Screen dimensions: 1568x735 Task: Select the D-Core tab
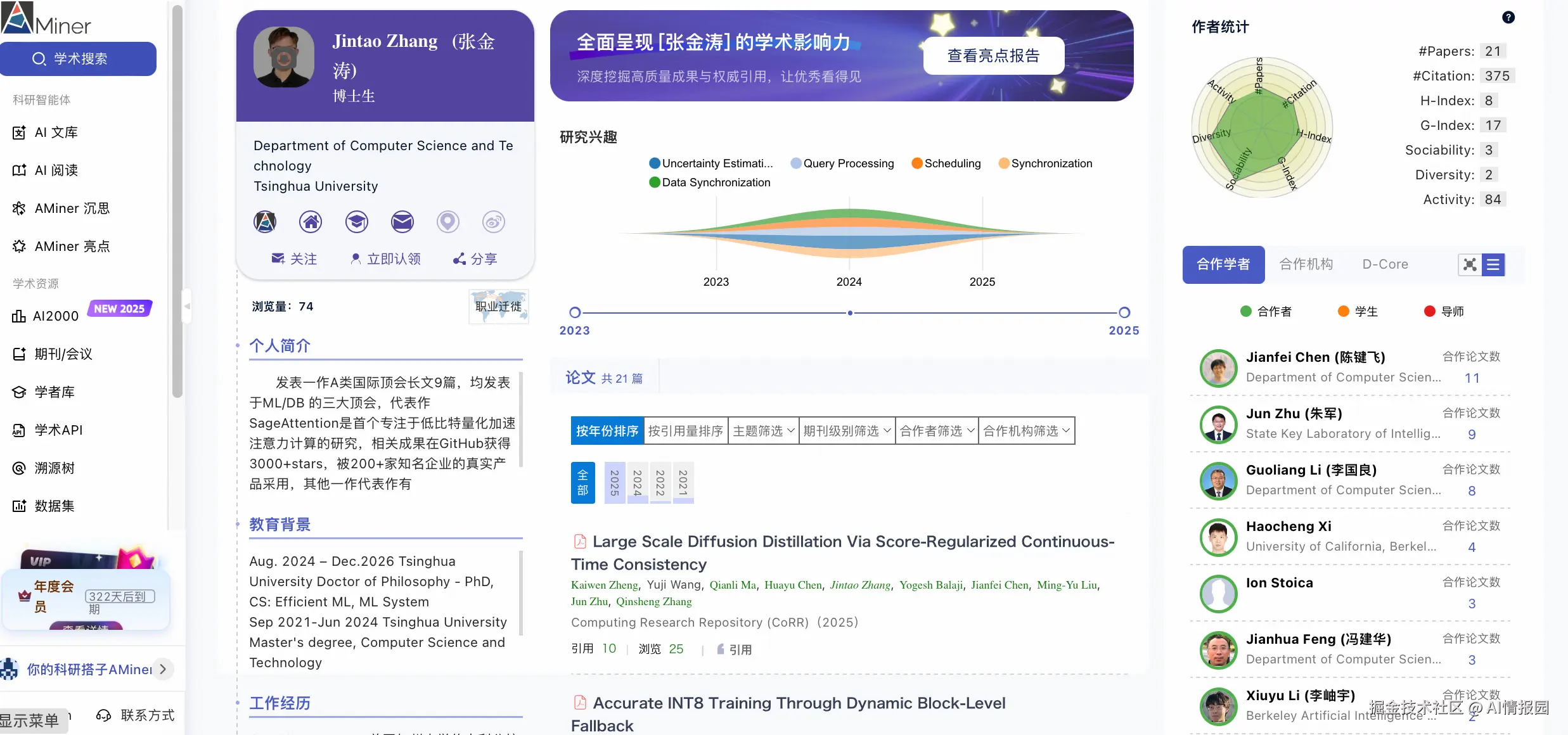point(1385,264)
